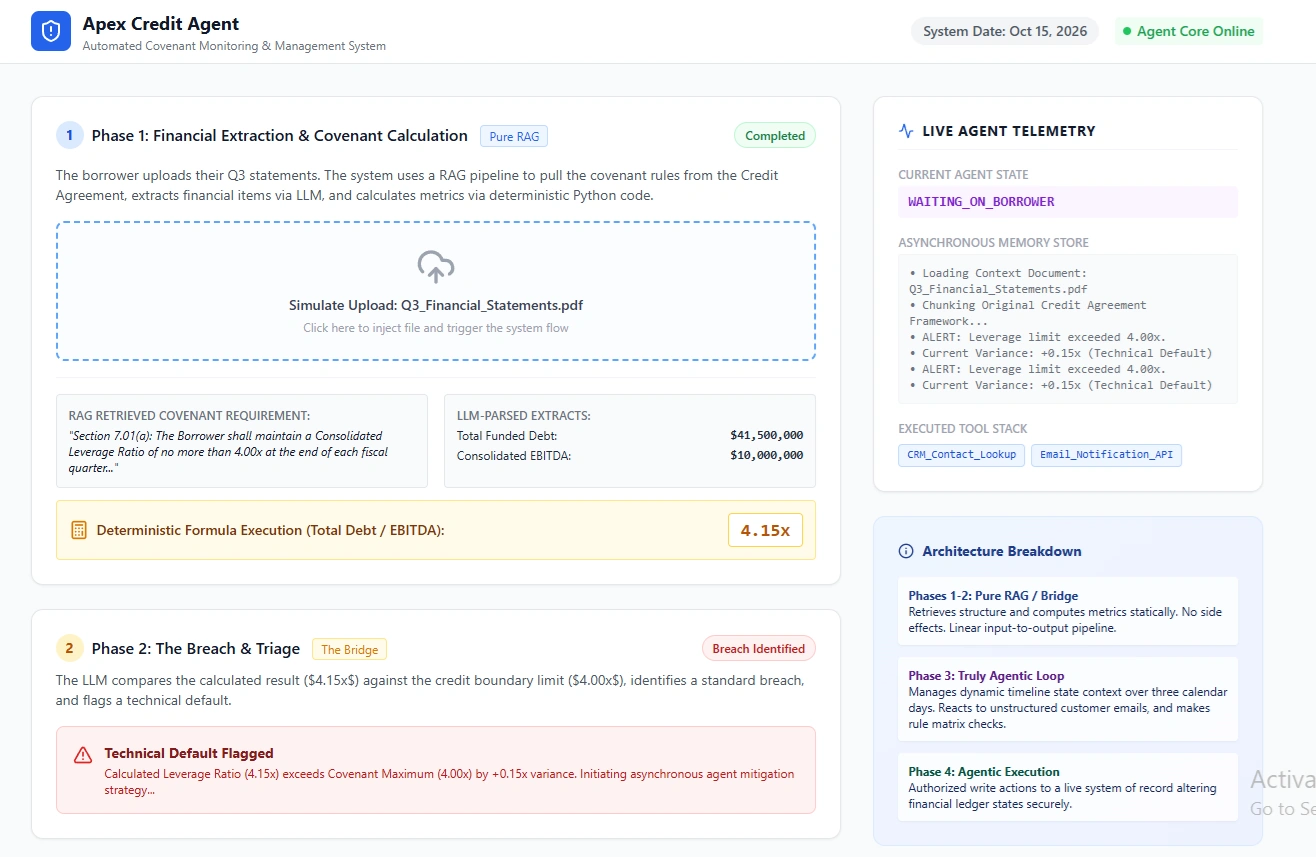Click the RAG Retrieved Covenant Requirement label
The width and height of the screenshot is (1316, 857).
pos(189,415)
